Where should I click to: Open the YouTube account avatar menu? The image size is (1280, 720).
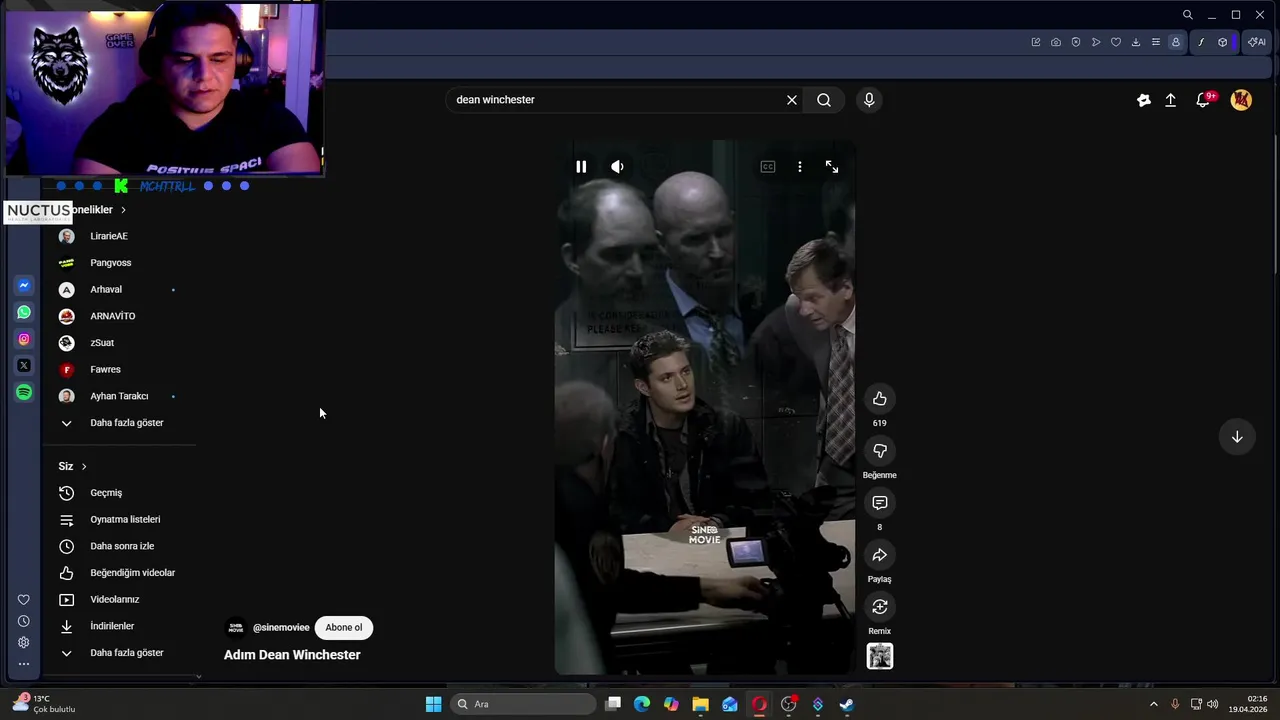tap(1241, 100)
